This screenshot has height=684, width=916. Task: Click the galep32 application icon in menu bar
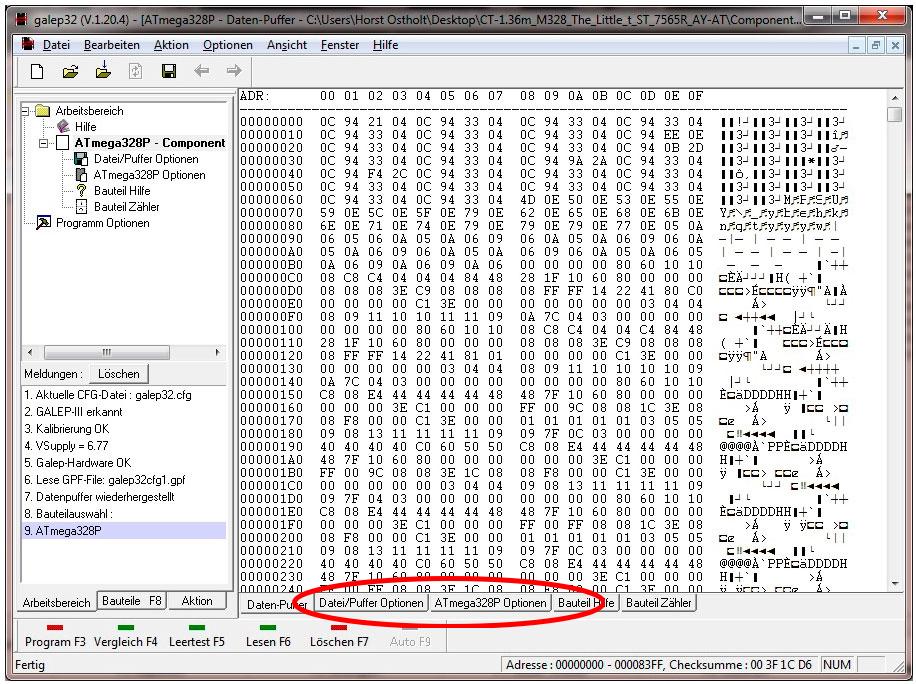tap(28, 44)
